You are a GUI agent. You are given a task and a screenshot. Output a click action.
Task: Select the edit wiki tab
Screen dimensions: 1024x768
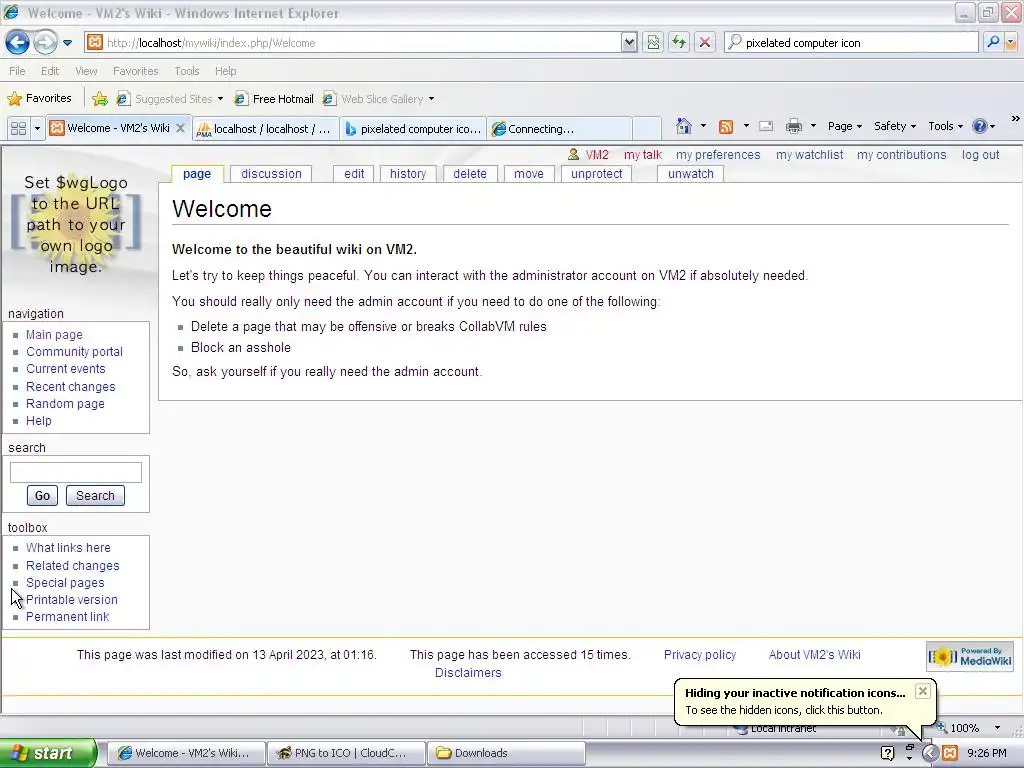354,174
